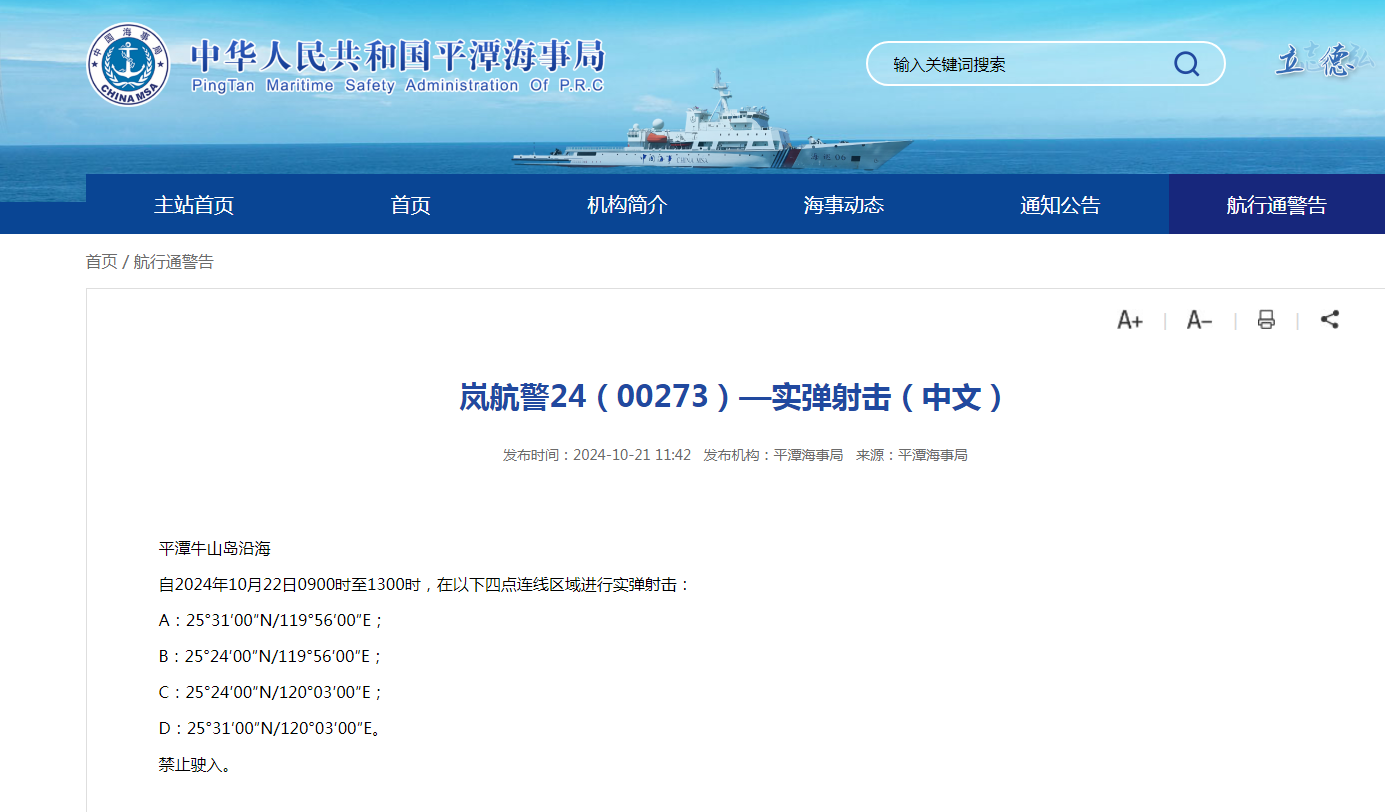Increase font size with A+ icon
The image size is (1385, 812).
click(x=1130, y=320)
